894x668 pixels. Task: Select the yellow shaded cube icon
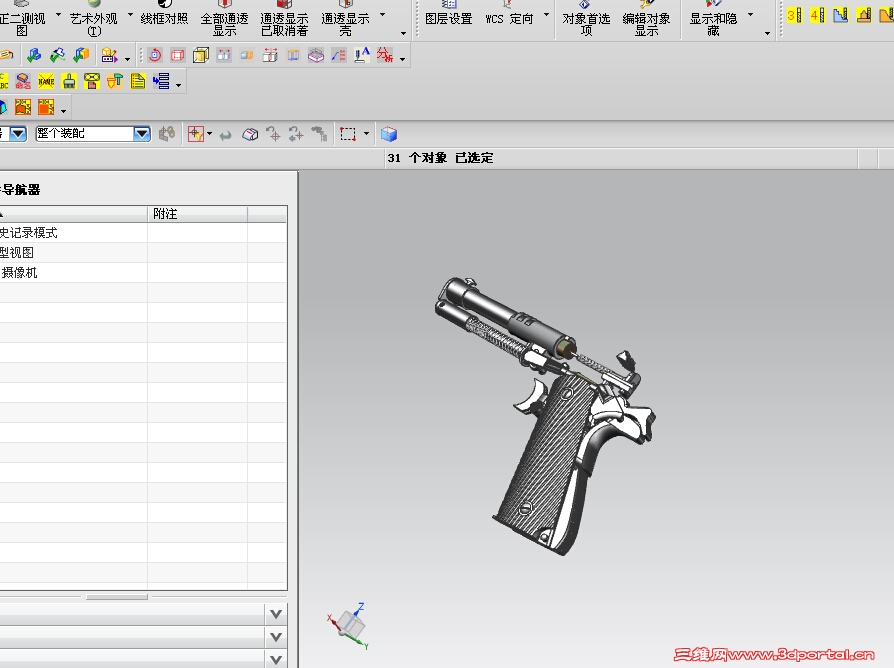[201, 55]
